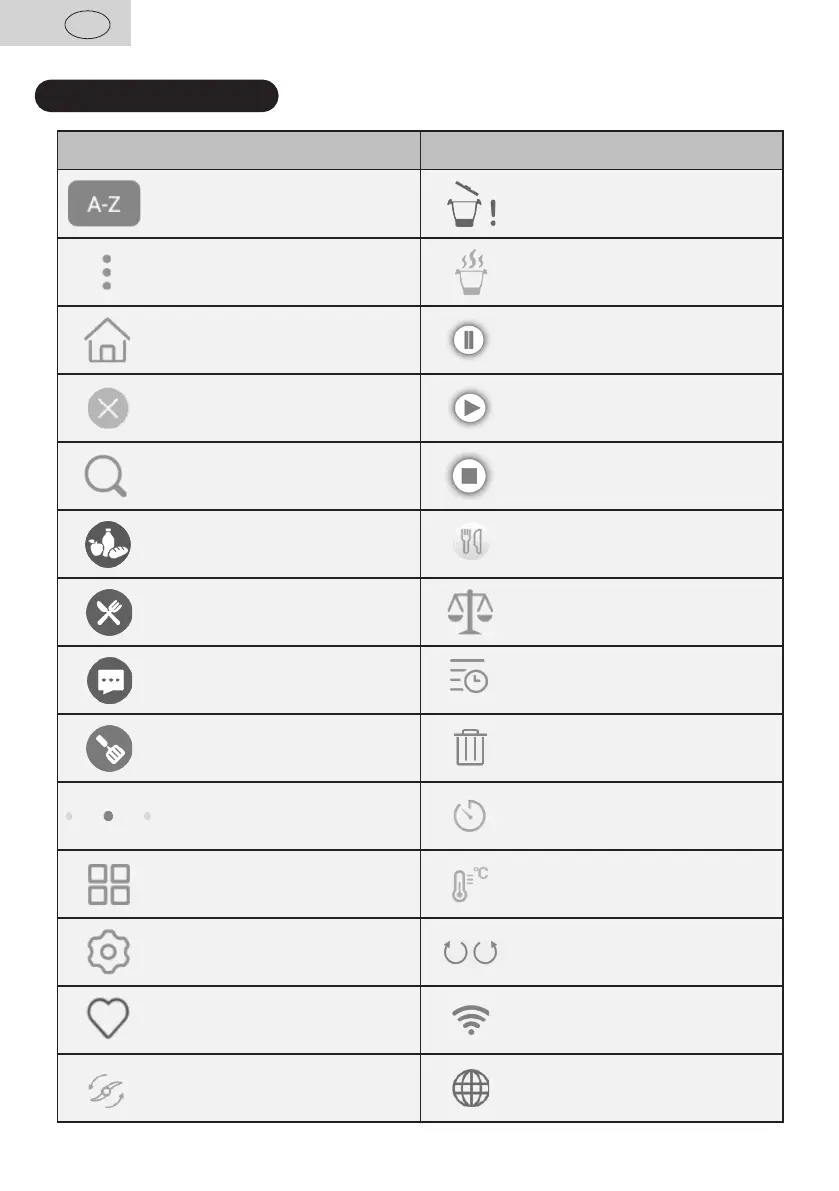
Task: Toggle favorite with the heart icon
Action: click(x=108, y=1020)
